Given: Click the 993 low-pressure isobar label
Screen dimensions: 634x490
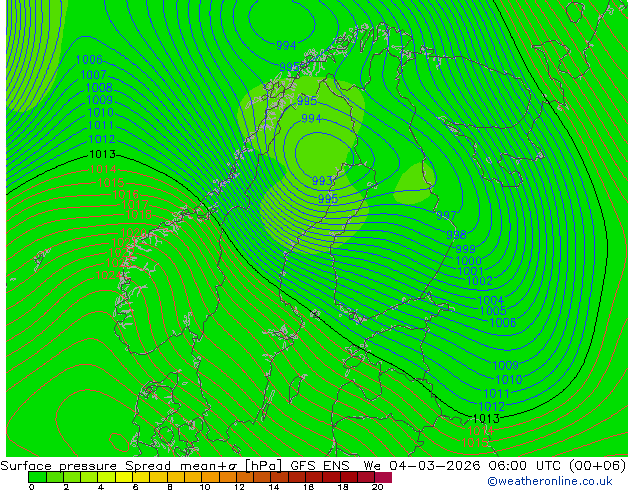Looking at the screenshot, I should [x=322, y=181].
